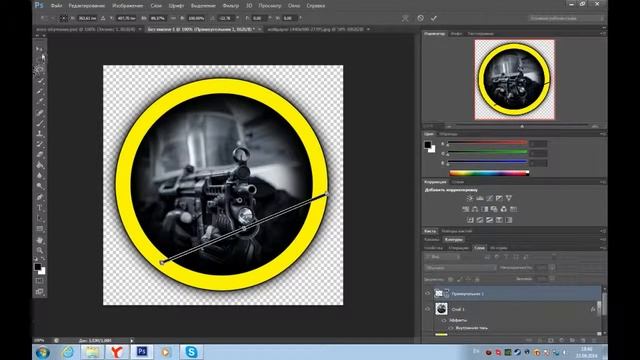Select the Rectangle shape tool
The image size is (640, 360).
click(x=40, y=229)
